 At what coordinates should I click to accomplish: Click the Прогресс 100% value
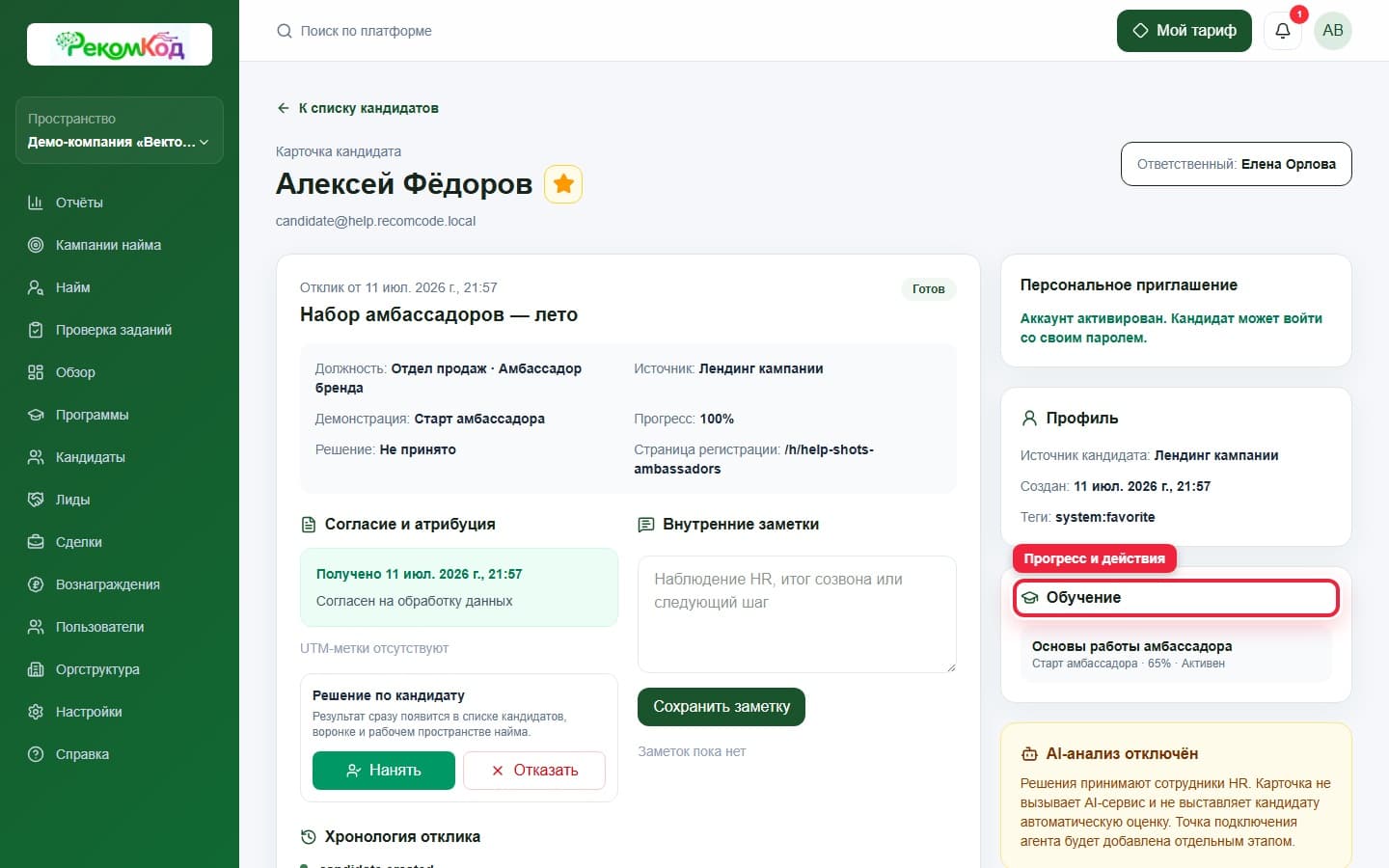coord(717,419)
